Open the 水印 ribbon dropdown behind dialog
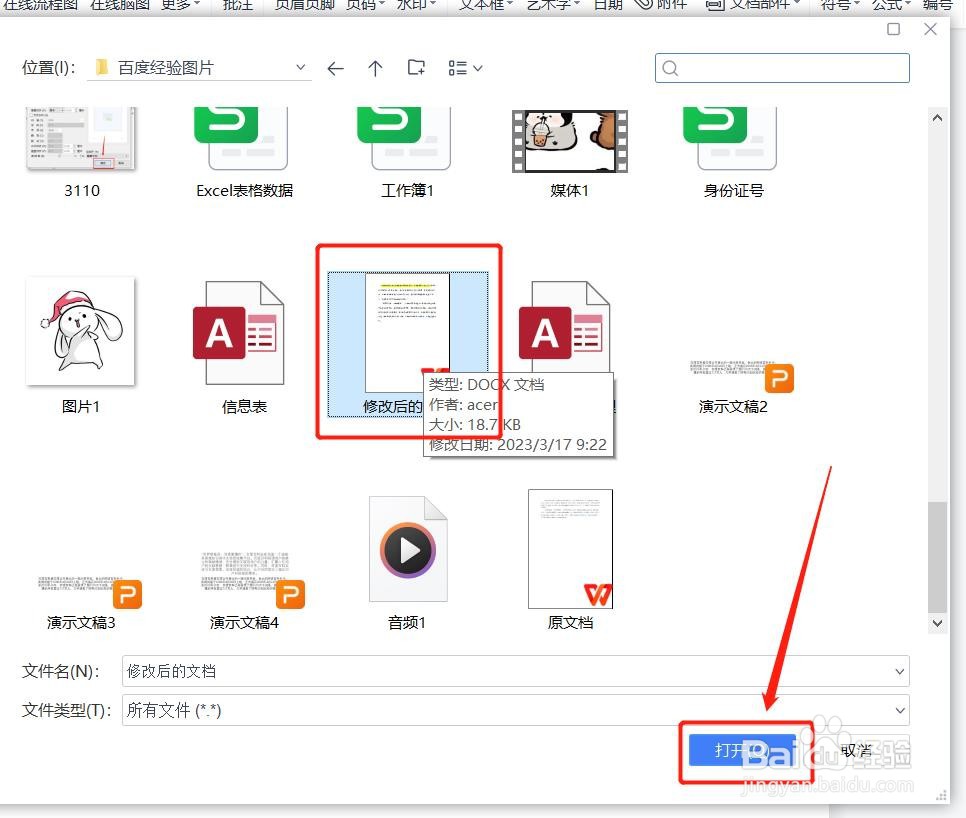Image resolution: width=966 pixels, height=818 pixels. click(416, 5)
